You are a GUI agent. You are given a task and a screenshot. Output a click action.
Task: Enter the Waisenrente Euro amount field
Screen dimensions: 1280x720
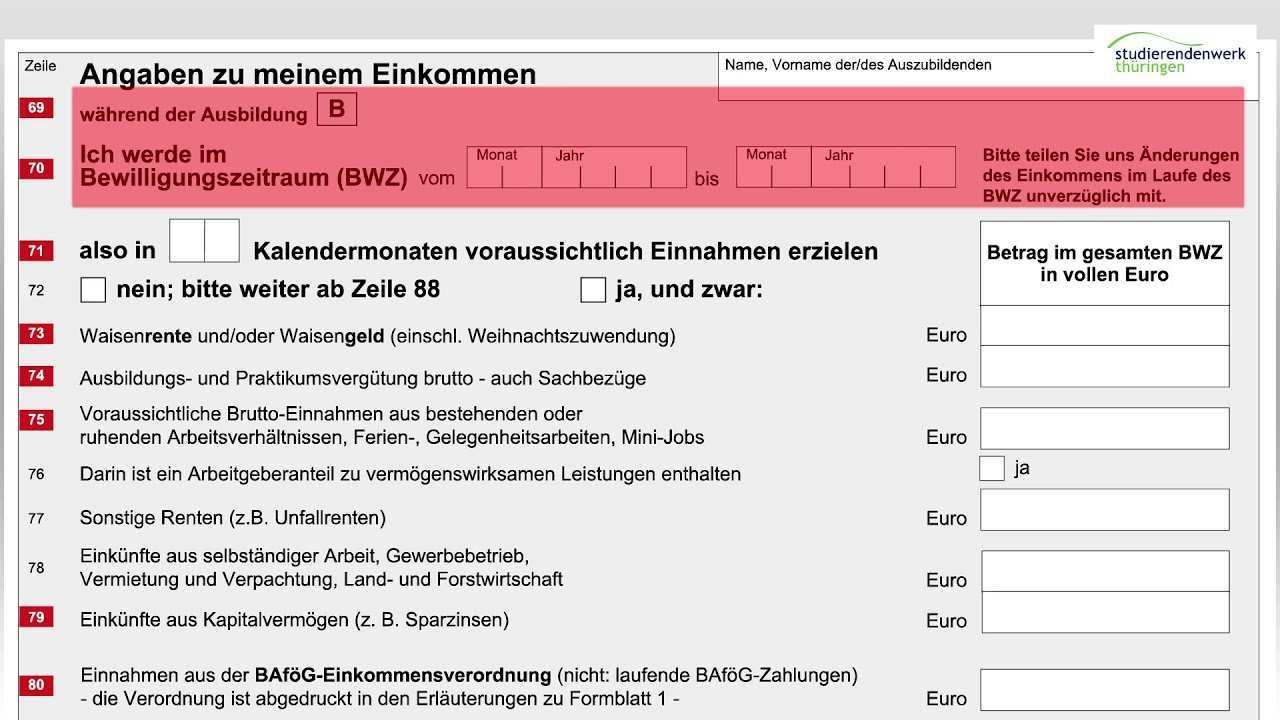[x=1104, y=326]
